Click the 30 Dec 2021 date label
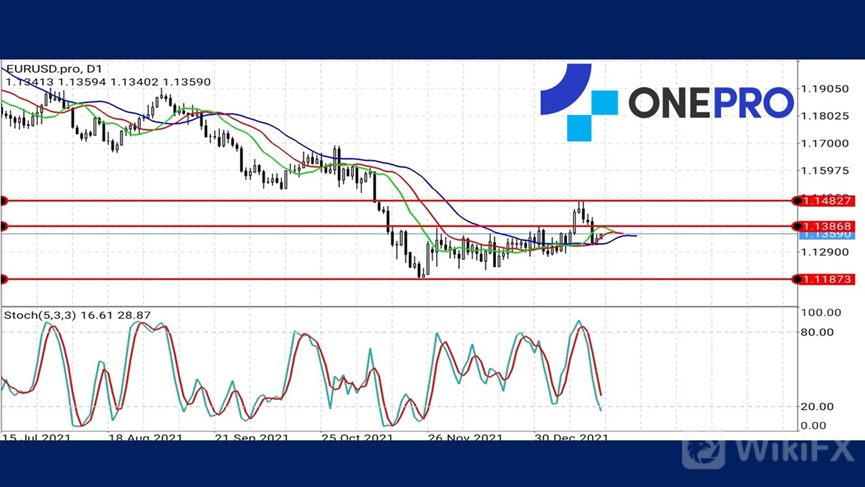Image resolution: width=865 pixels, height=487 pixels. pyautogui.click(x=570, y=438)
